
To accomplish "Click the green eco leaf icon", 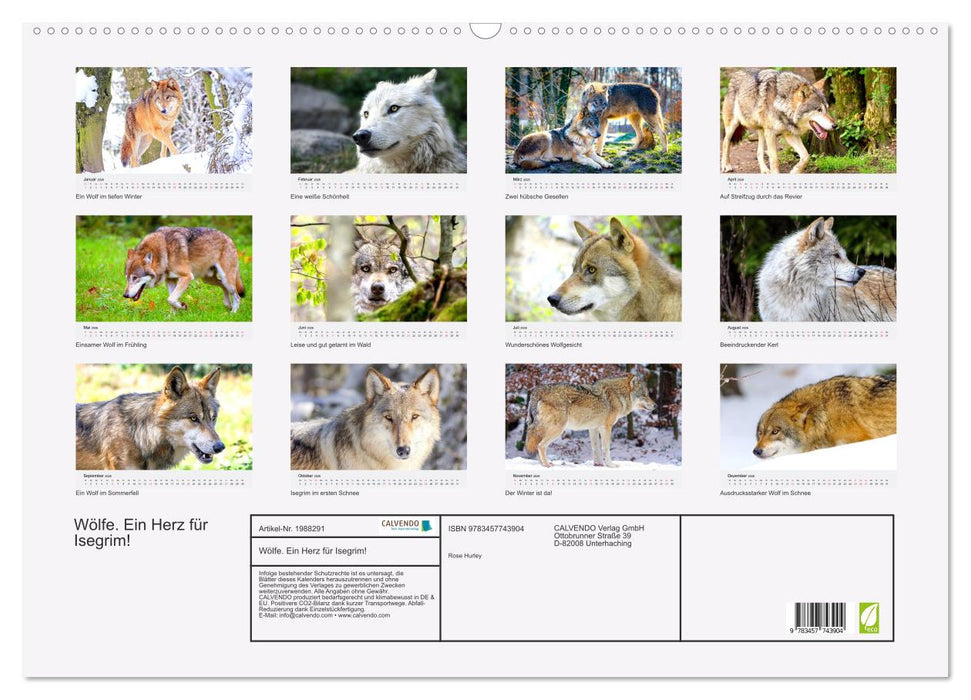I will (x=869, y=617).
